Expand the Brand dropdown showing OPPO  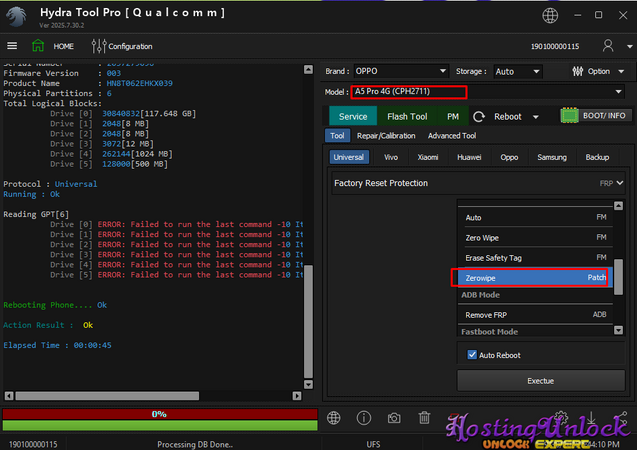(443, 71)
